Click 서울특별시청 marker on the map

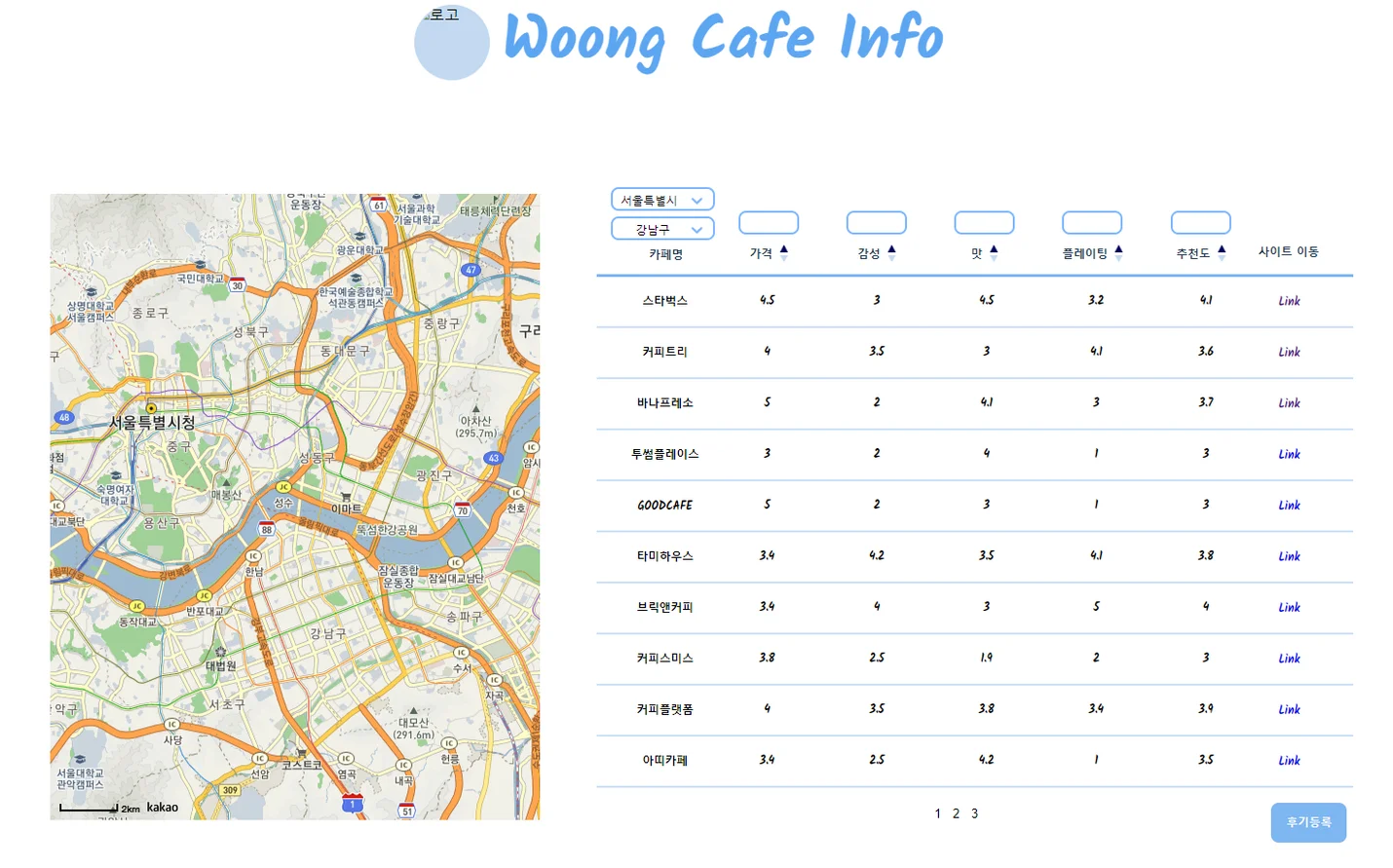[x=151, y=408]
